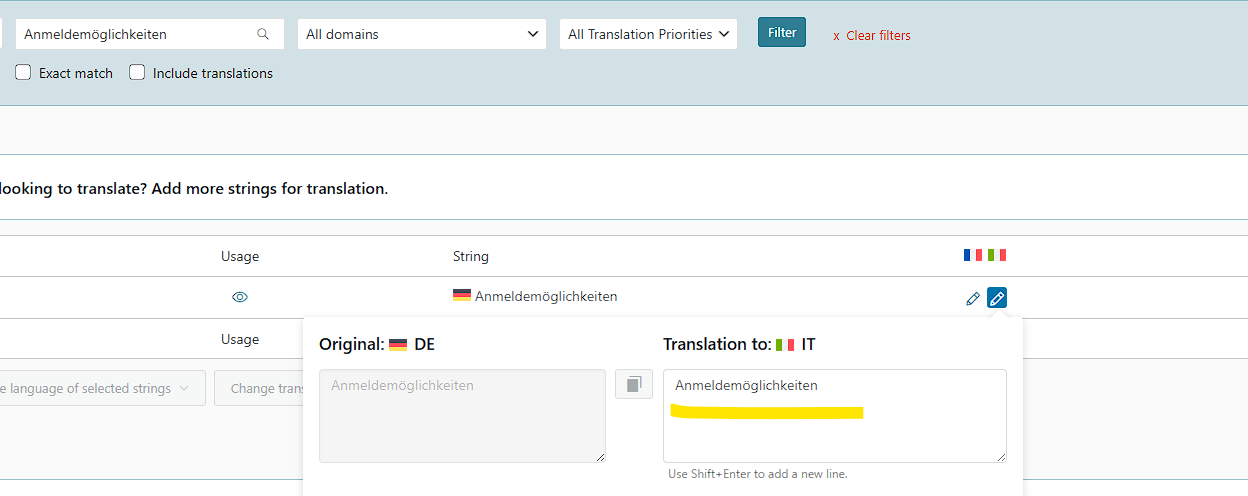This screenshot has width=1248, height=496.
Task: Copy original text using the copy icon
Action: pyautogui.click(x=634, y=384)
